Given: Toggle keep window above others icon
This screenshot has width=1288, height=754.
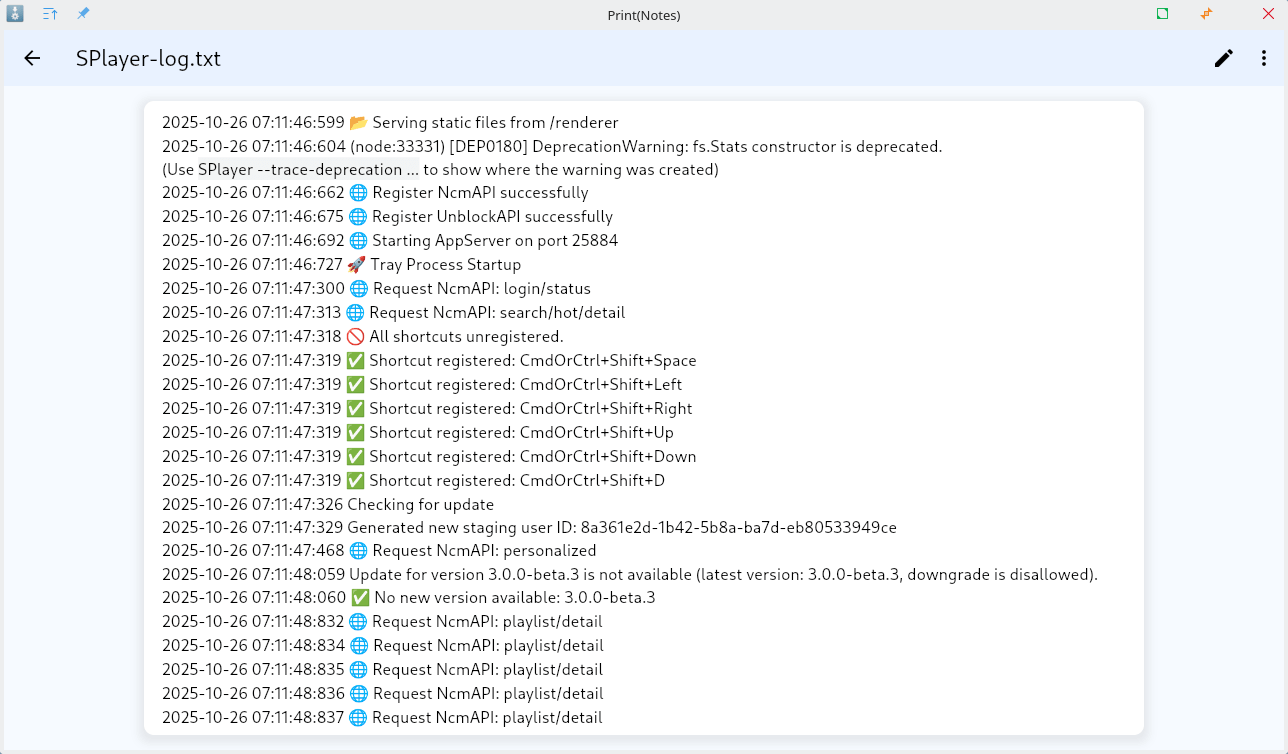Looking at the screenshot, I should (x=50, y=14).
